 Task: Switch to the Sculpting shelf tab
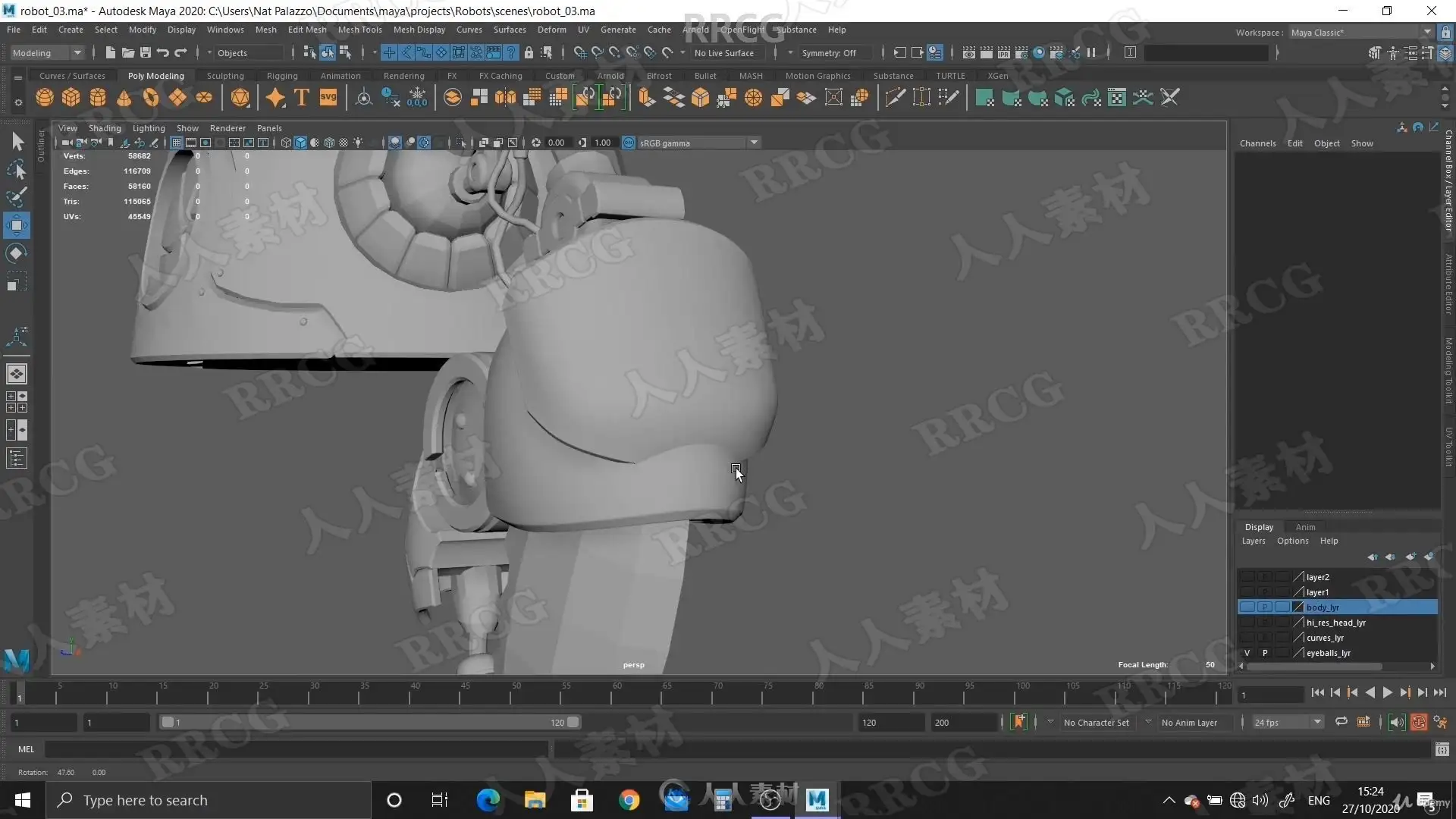(x=225, y=76)
